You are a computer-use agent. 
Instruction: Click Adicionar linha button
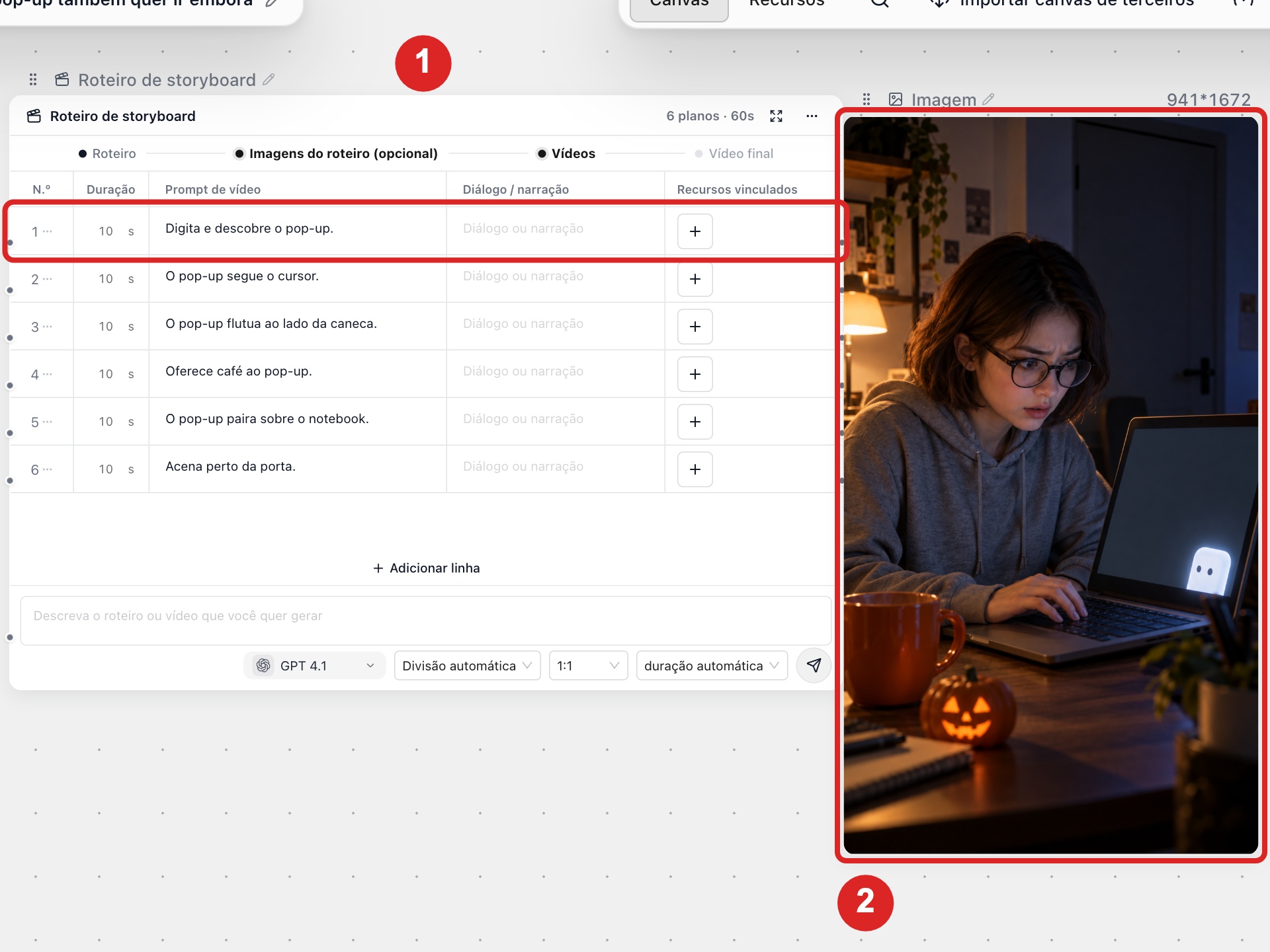(427, 568)
